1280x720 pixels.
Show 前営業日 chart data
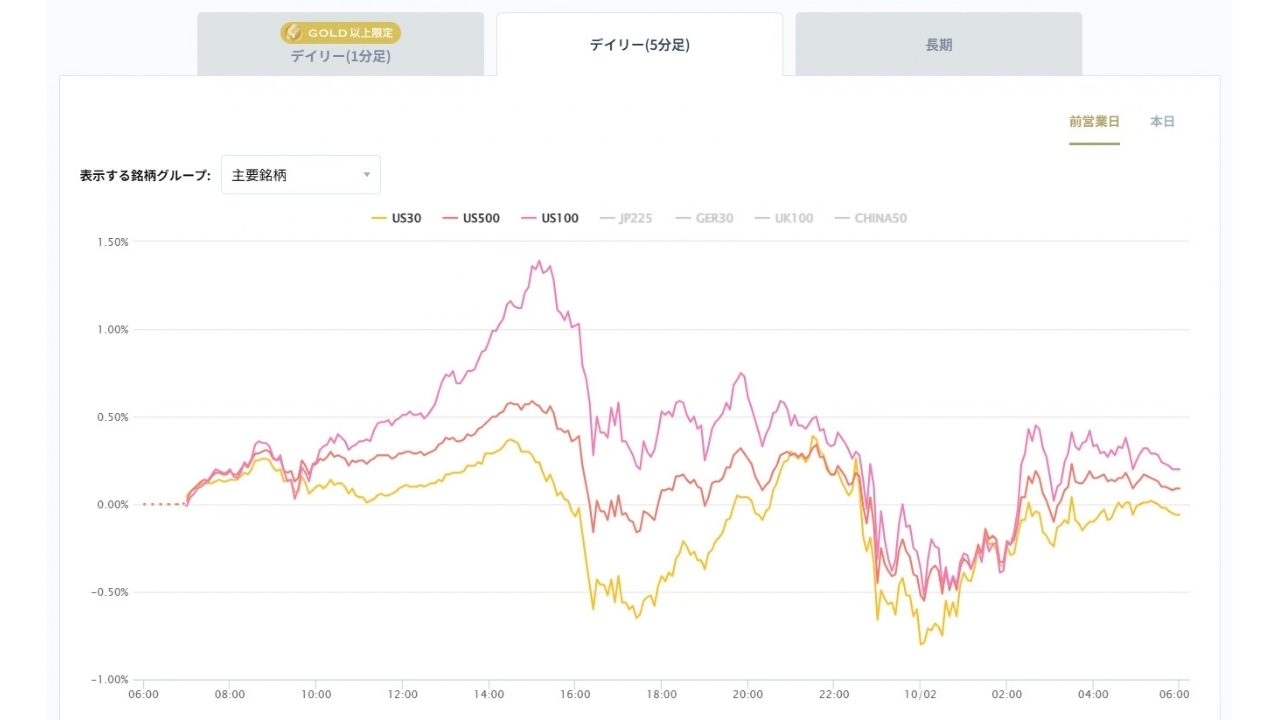(1094, 122)
